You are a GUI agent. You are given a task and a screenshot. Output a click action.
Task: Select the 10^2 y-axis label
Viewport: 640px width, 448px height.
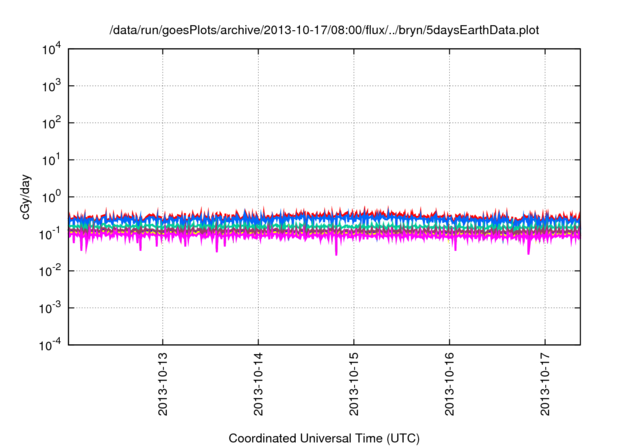click(x=52, y=124)
